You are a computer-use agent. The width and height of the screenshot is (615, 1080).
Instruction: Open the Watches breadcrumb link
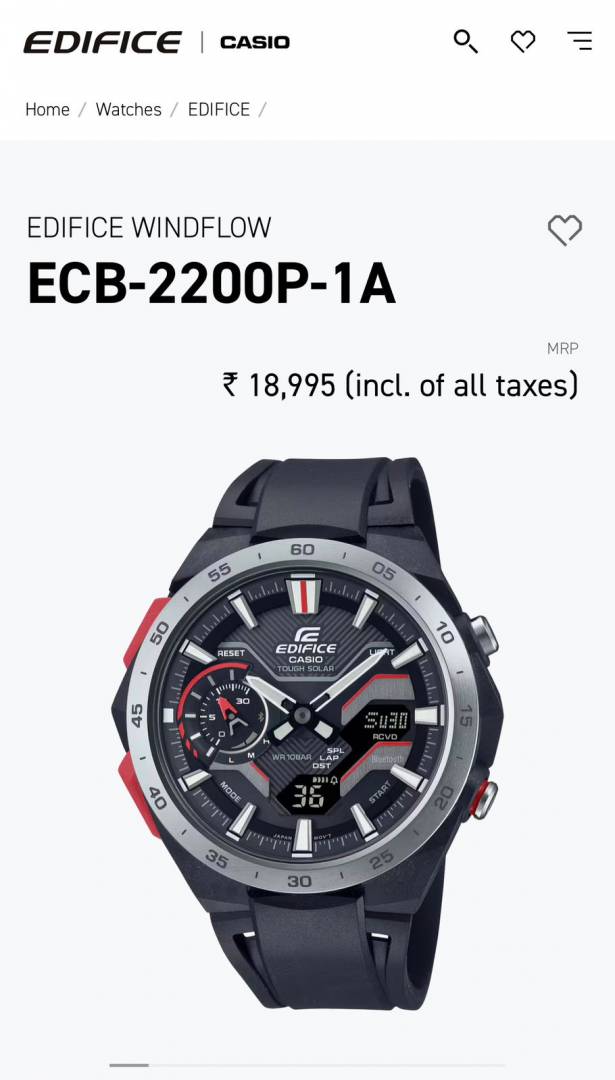[129, 110]
